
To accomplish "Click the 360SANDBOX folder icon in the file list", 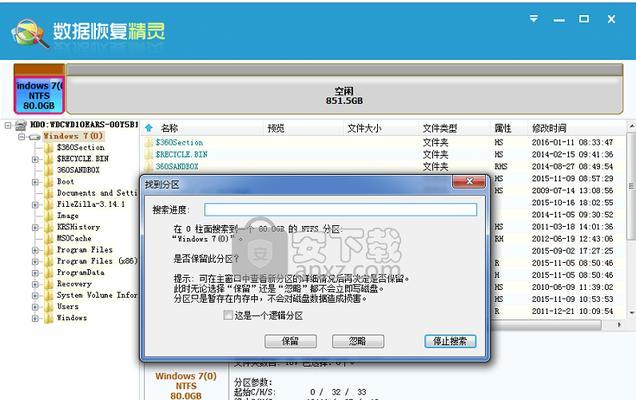I will click(148, 166).
